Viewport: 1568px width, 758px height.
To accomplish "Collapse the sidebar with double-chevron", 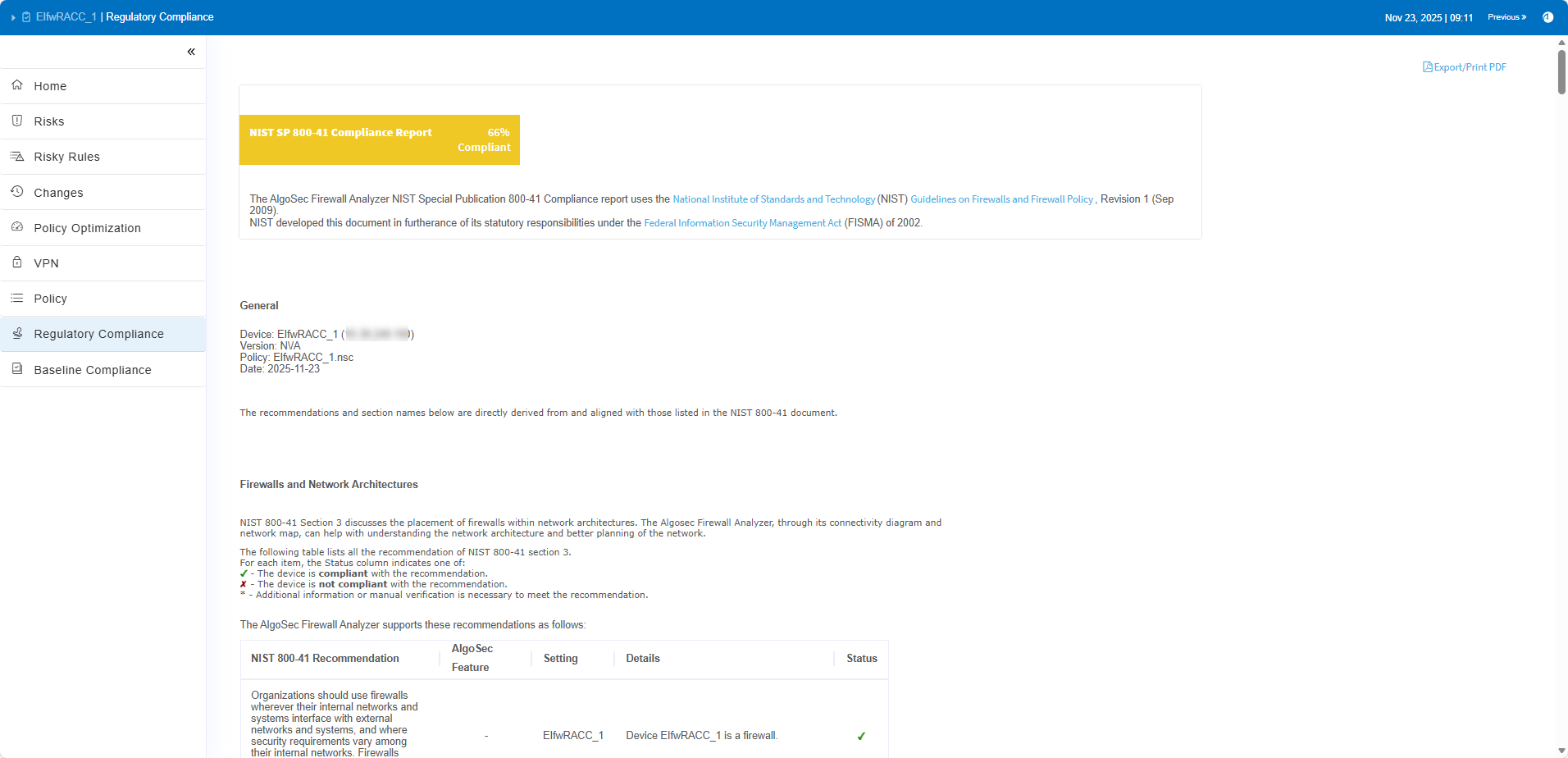I will (191, 52).
